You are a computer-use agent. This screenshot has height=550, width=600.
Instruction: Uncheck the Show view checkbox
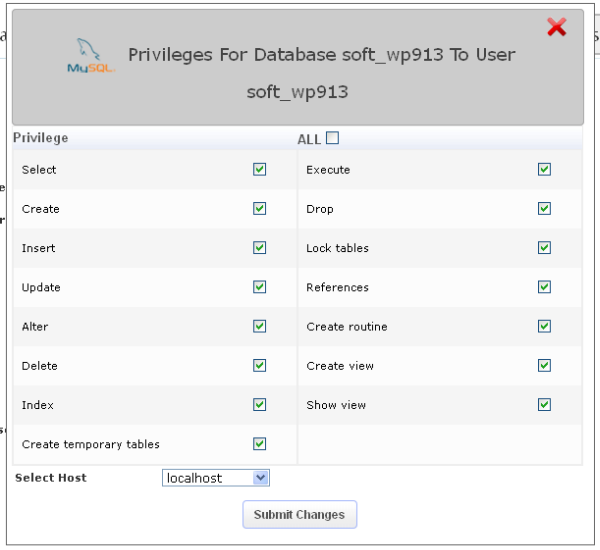pos(544,404)
